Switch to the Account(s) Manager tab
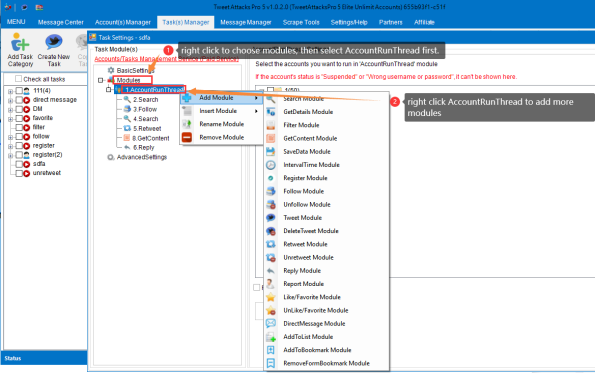 [x=123, y=22]
